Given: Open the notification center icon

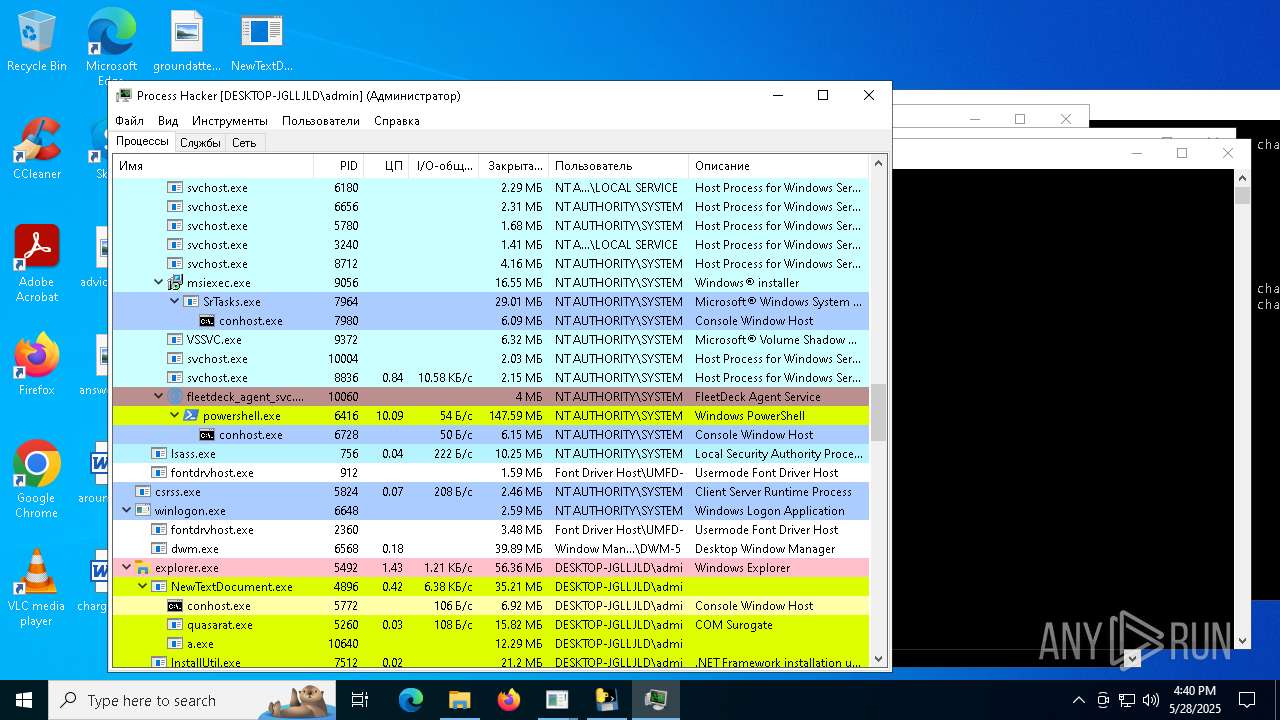Looking at the screenshot, I should tap(1247, 700).
